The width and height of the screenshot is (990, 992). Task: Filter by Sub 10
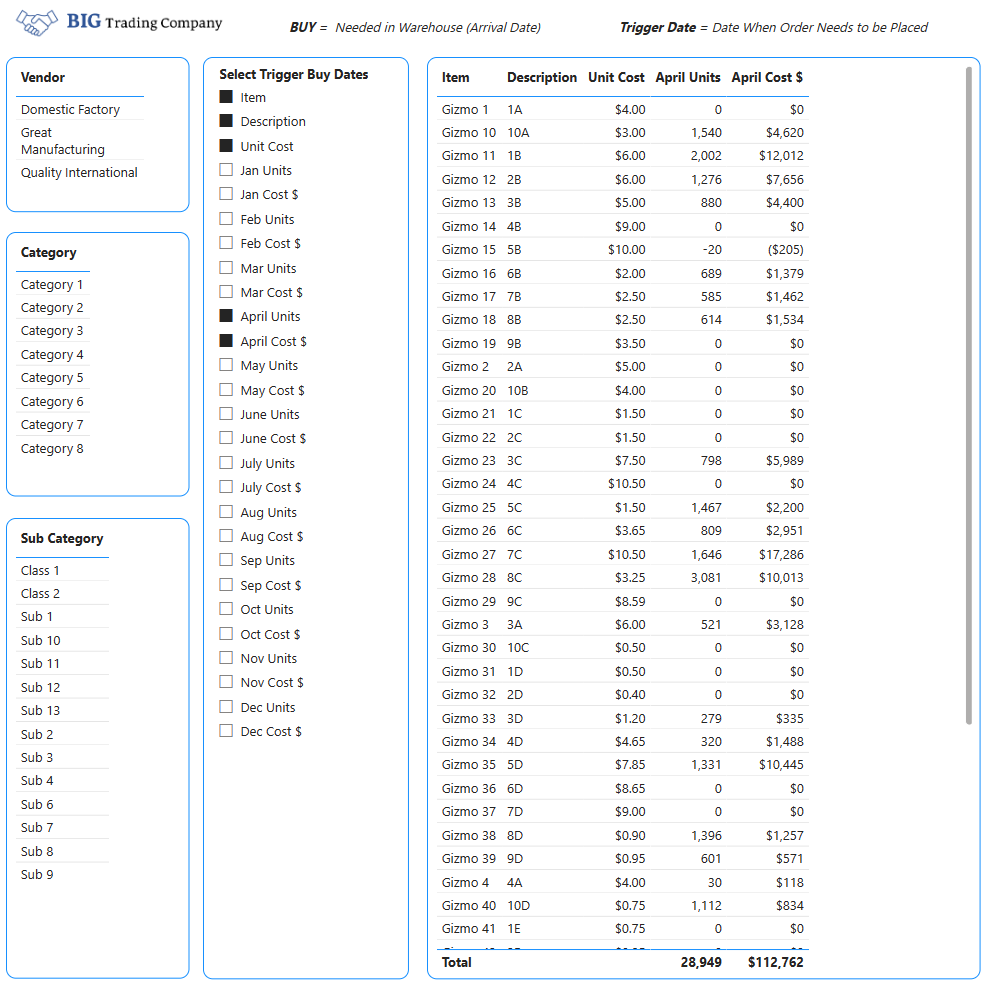tap(40, 640)
